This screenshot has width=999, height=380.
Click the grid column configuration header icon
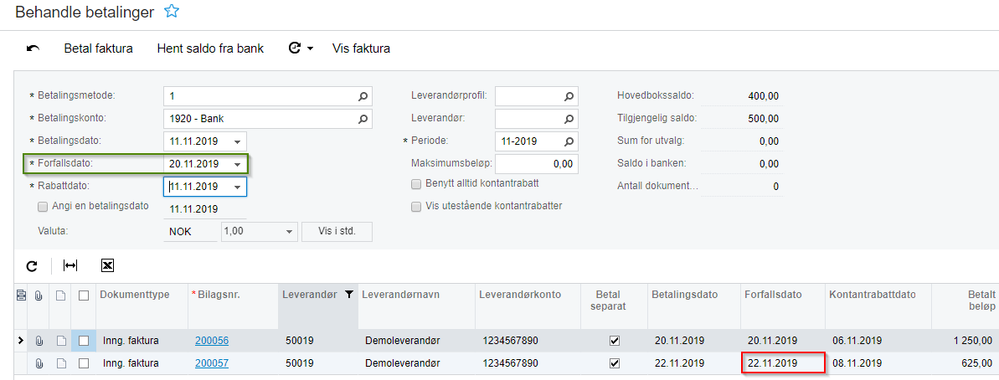(21, 296)
